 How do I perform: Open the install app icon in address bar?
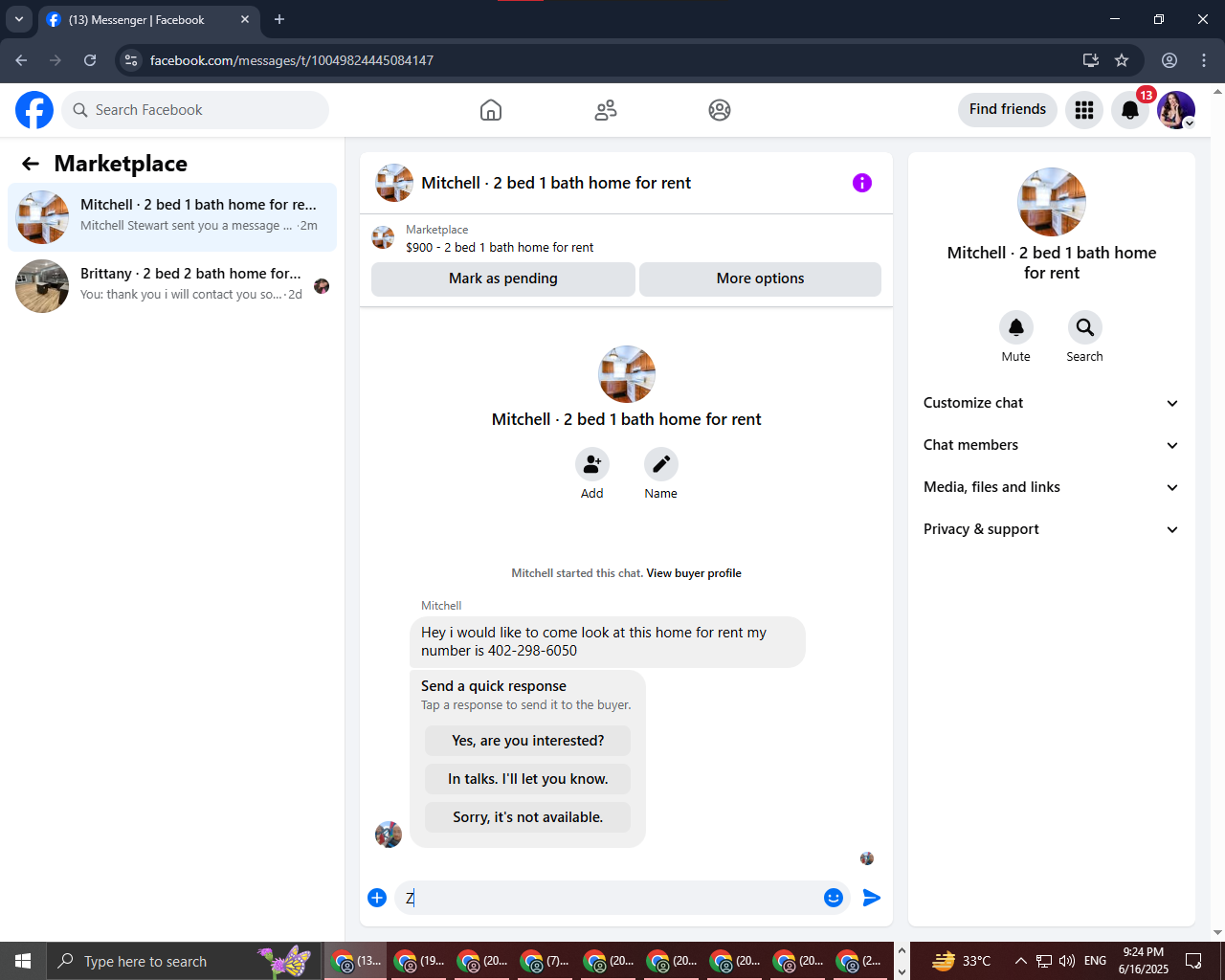1091,60
